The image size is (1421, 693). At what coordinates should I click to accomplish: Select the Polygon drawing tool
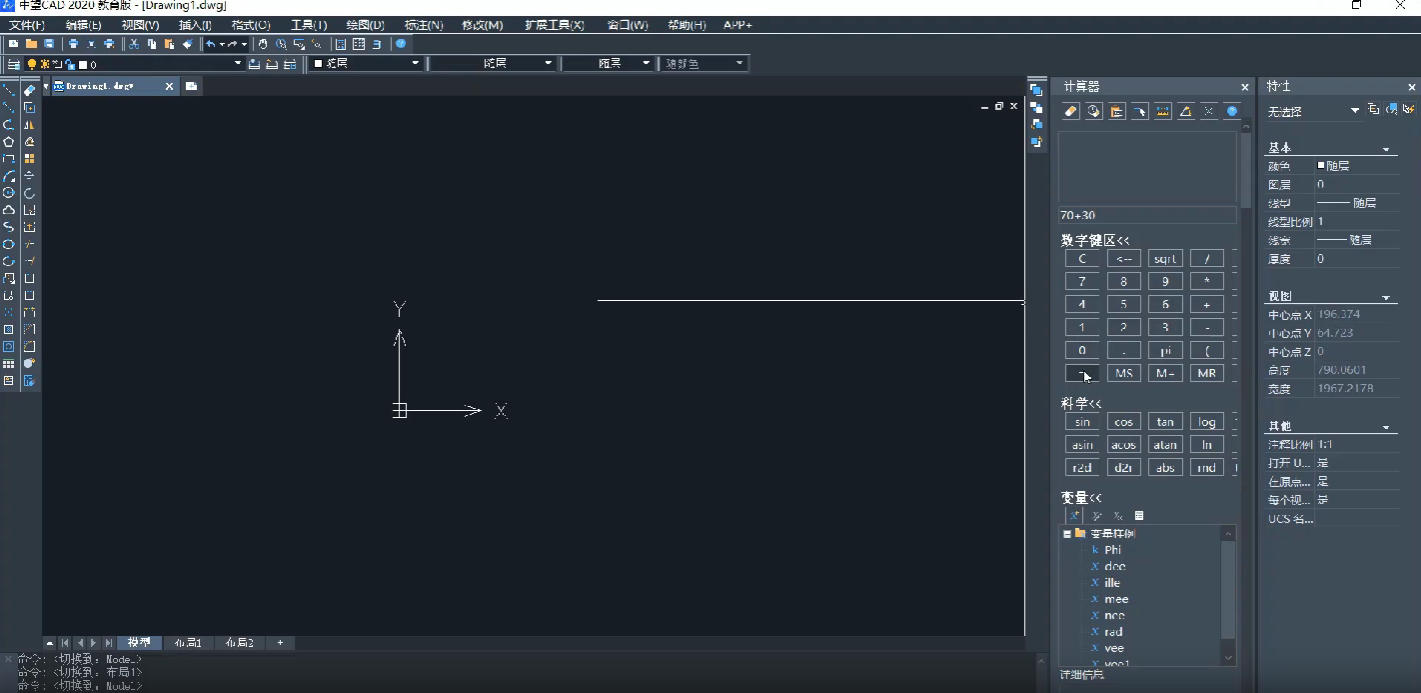9,142
